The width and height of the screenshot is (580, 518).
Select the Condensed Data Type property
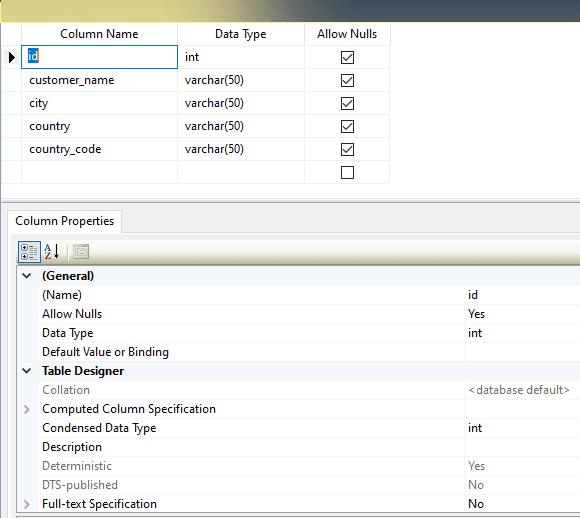309,428
